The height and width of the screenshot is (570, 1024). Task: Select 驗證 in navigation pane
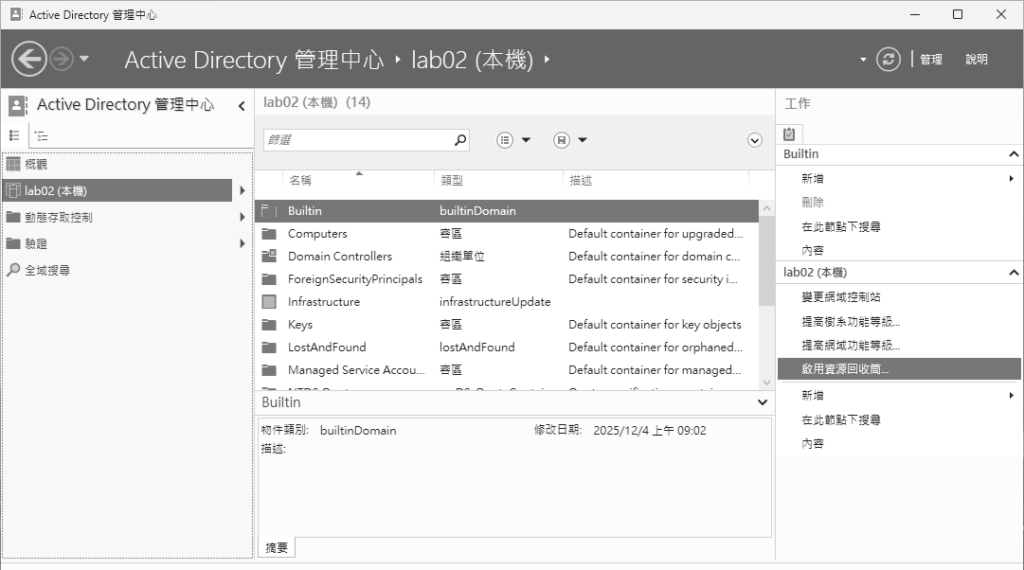click(36, 244)
